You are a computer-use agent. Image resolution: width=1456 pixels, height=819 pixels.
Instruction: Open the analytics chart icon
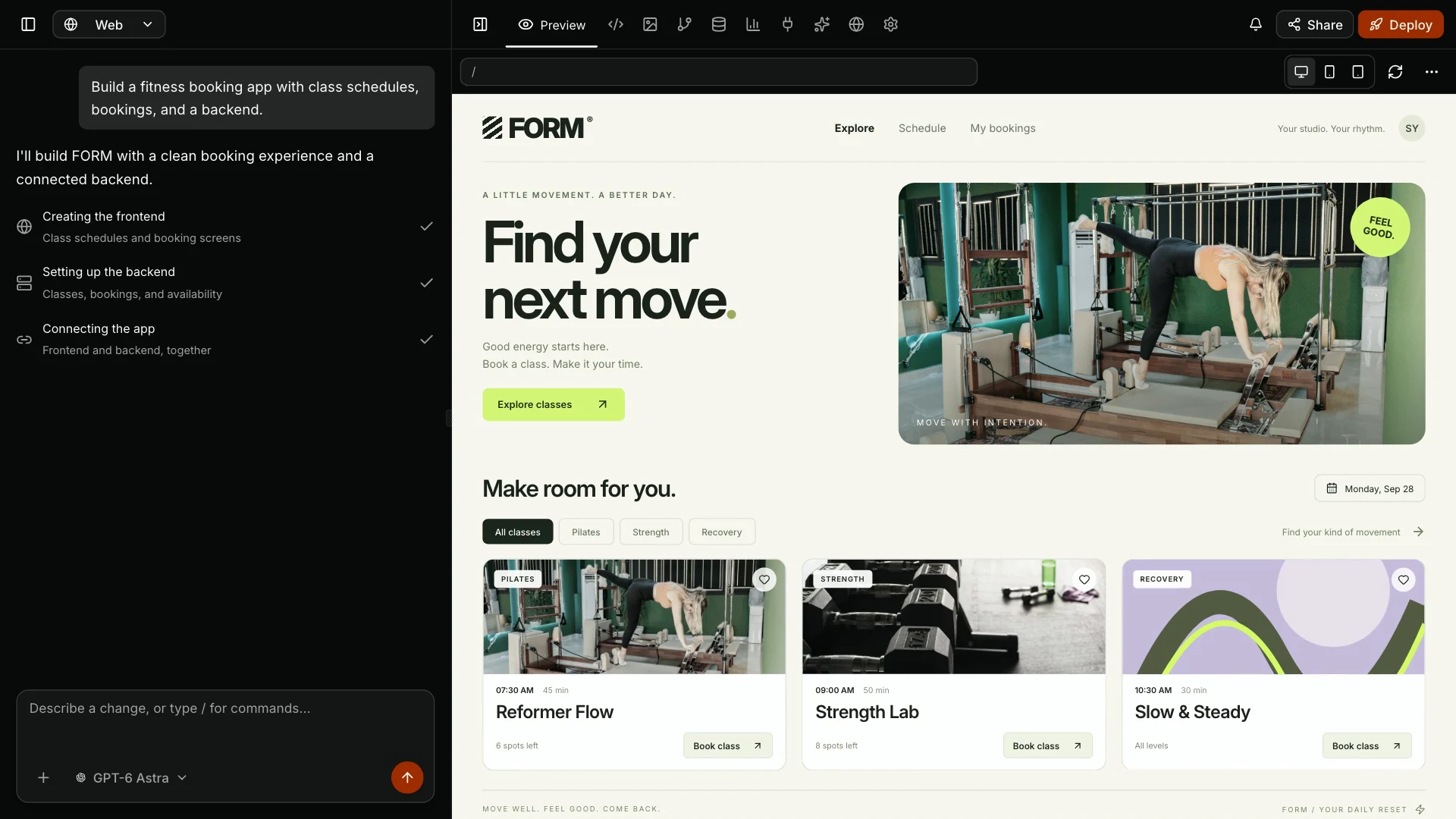(753, 24)
